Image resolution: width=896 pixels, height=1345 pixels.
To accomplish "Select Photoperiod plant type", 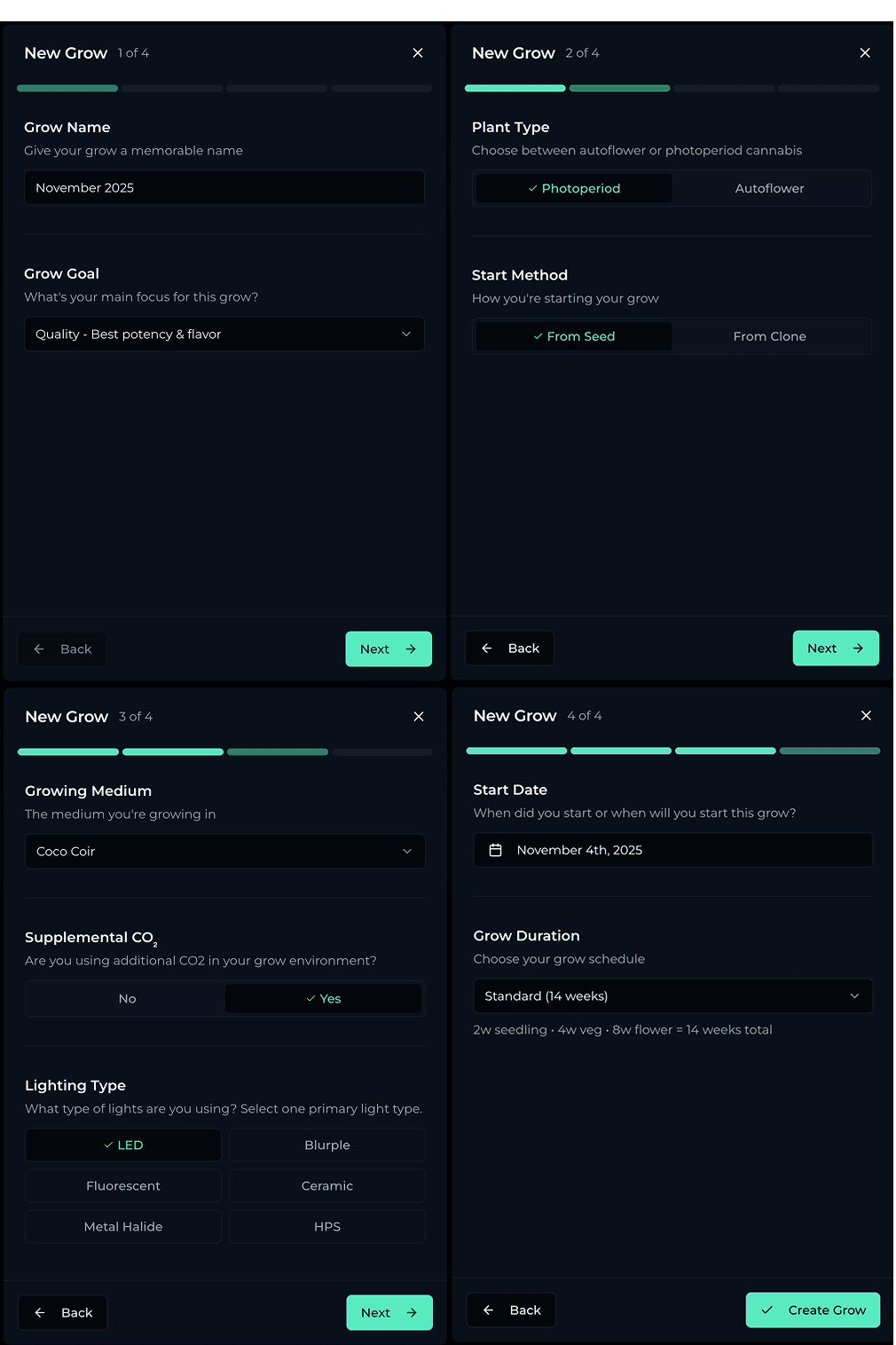I will (574, 189).
